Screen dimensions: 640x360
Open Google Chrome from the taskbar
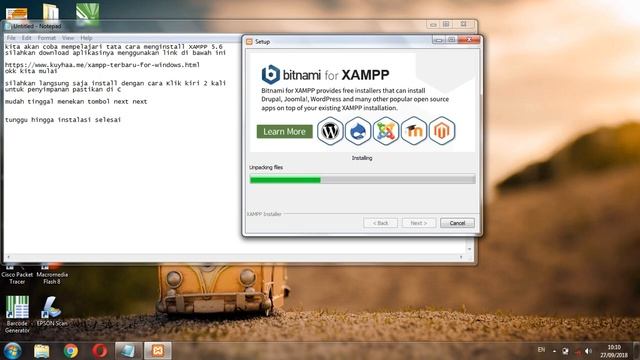tap(71, 351)
